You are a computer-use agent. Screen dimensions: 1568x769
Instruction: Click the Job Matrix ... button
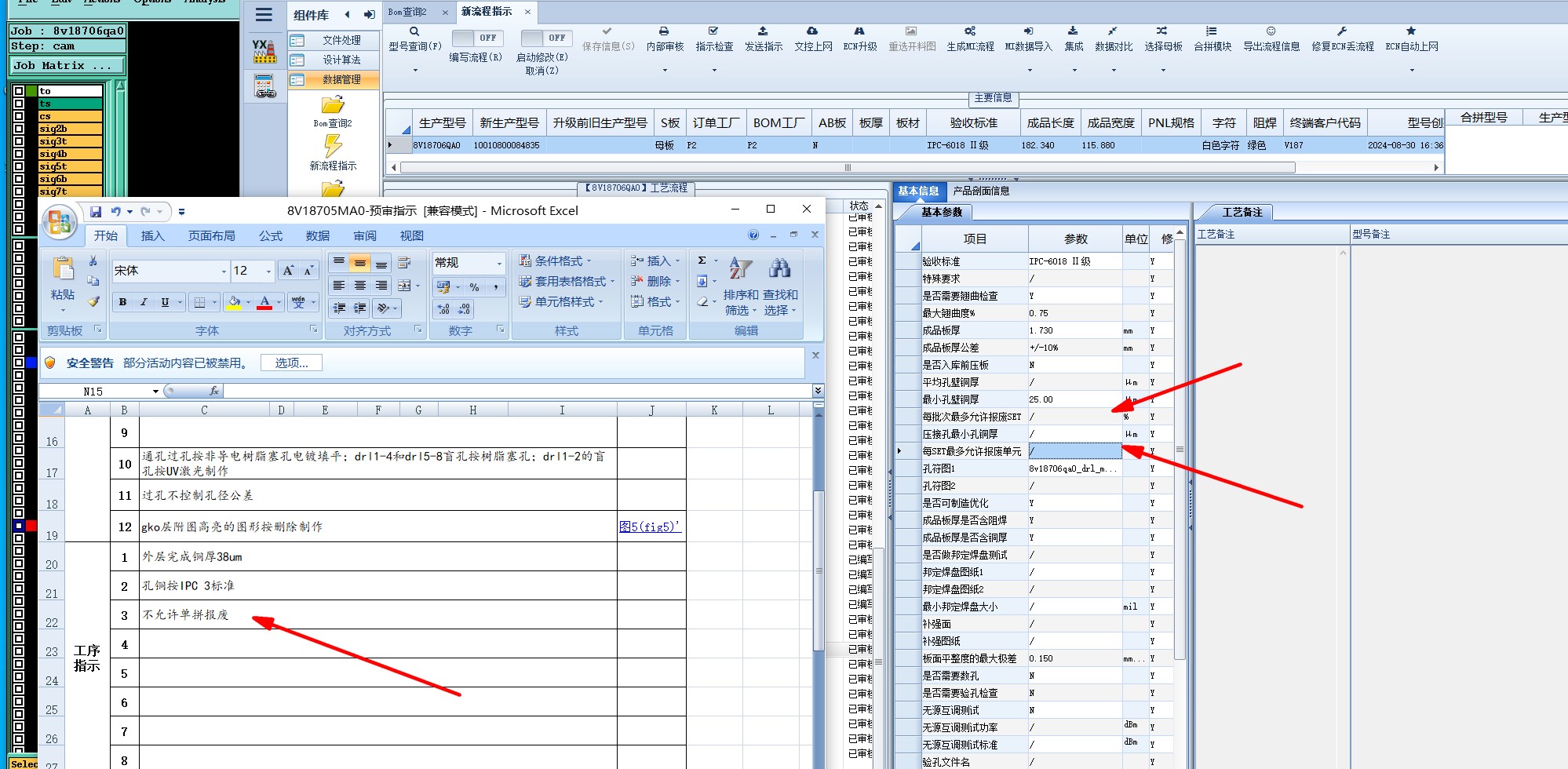click(x=67, y=66)
